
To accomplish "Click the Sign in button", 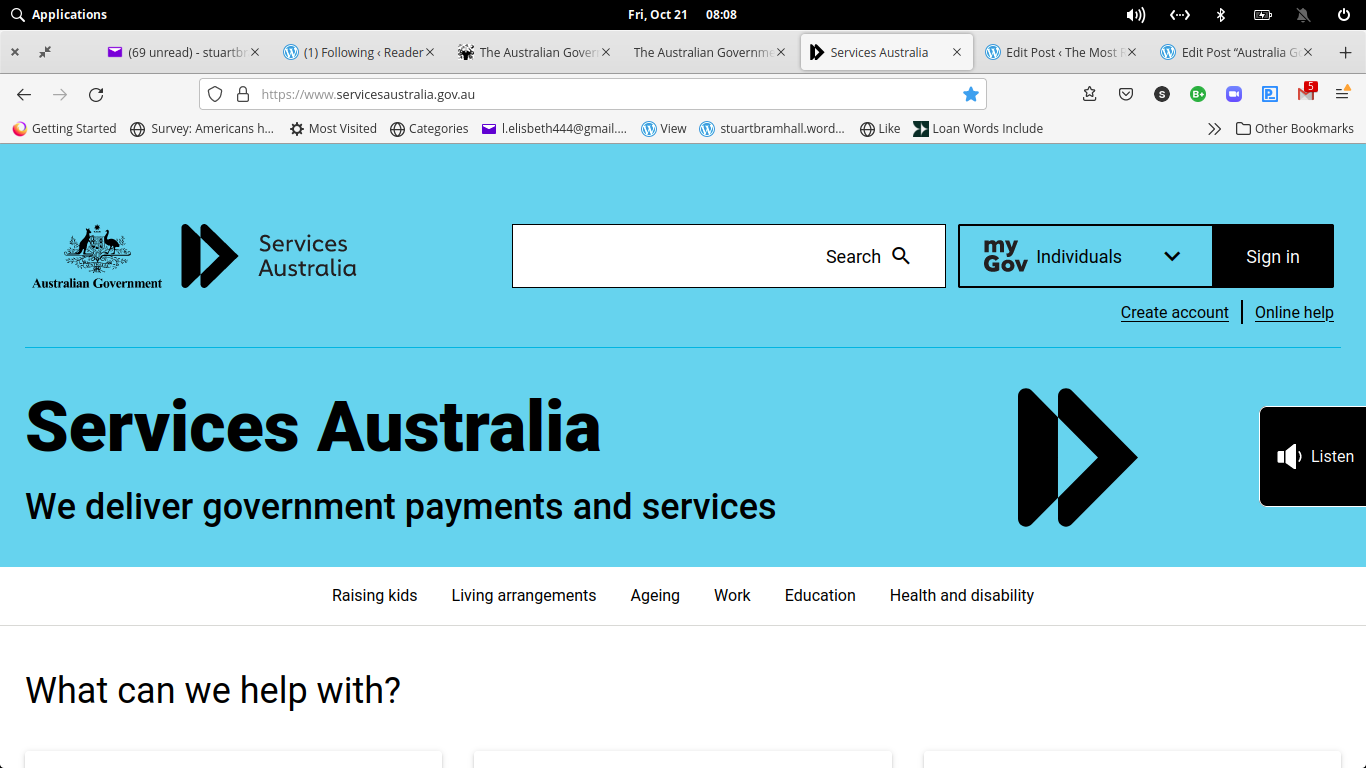I will [1272, 256].
